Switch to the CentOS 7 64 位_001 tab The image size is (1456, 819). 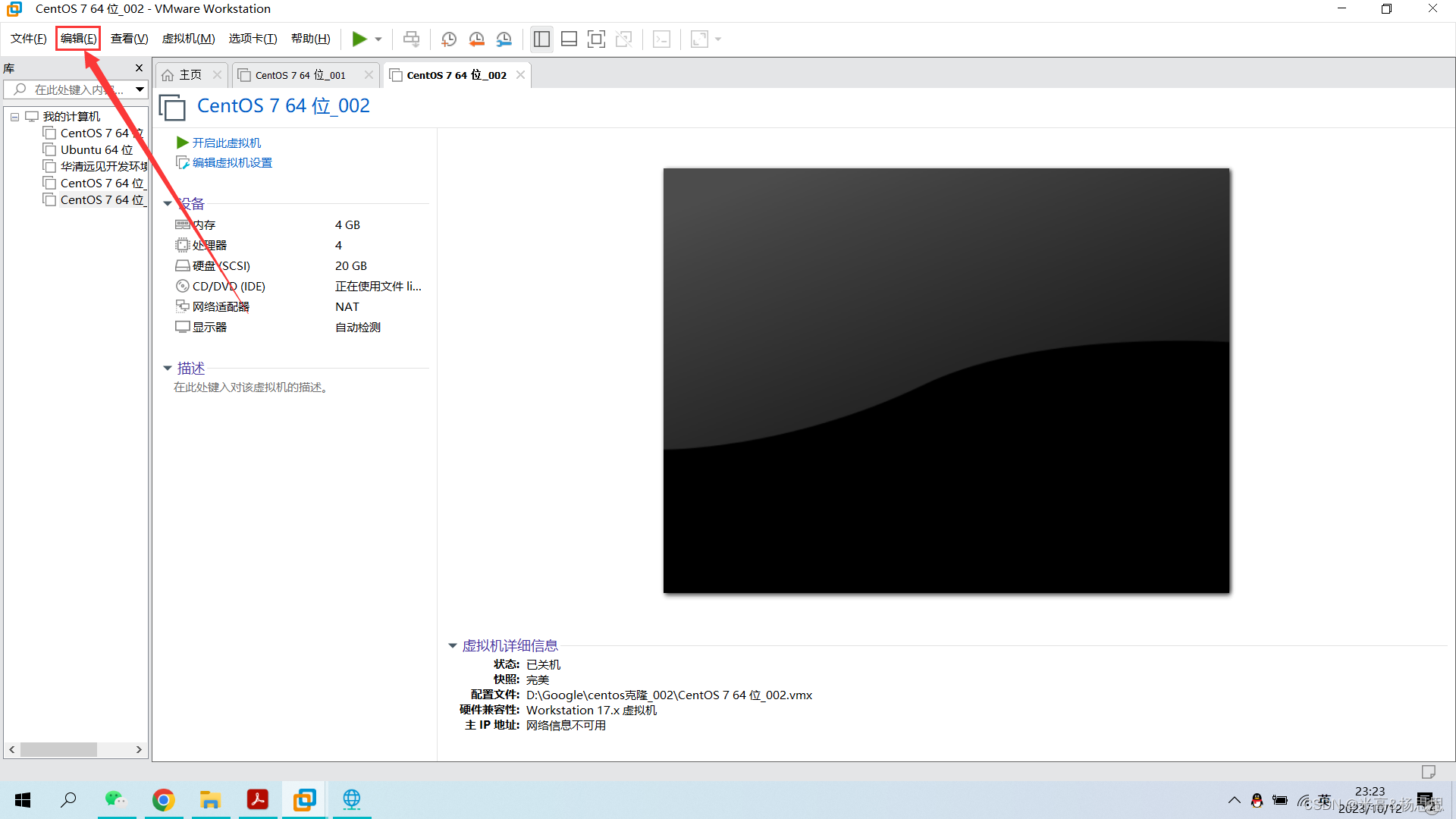tap(301, 75)
